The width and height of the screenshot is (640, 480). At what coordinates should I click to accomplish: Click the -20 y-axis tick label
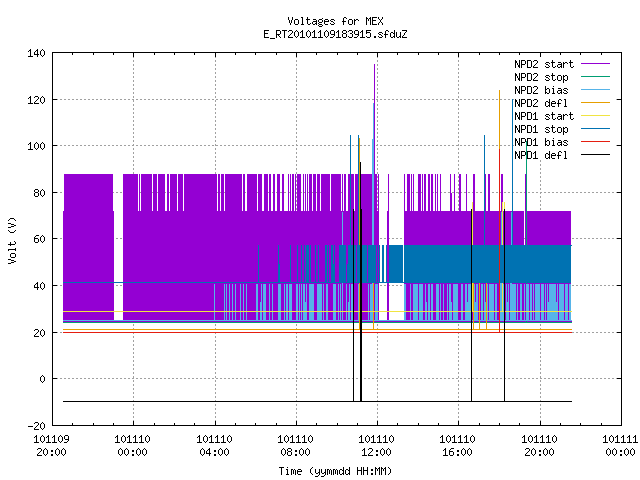[x=36, y=426]
